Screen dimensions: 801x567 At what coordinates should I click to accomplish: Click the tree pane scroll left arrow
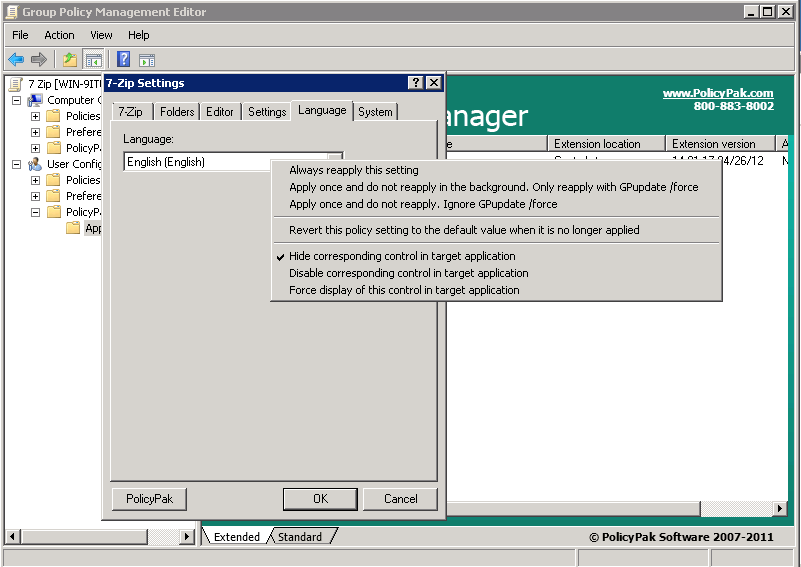tap(12, 536)
